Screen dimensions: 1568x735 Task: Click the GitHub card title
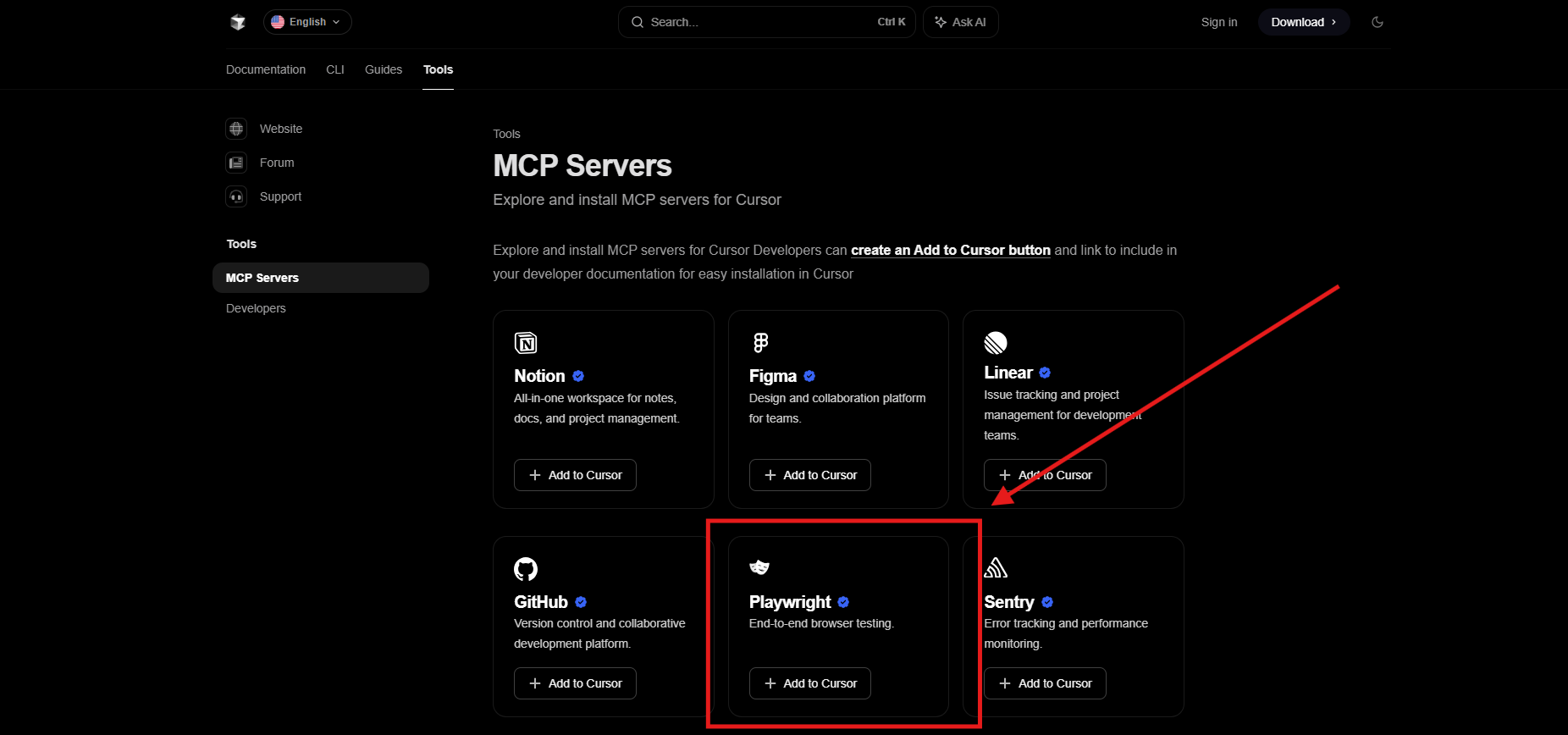[541, 602]
